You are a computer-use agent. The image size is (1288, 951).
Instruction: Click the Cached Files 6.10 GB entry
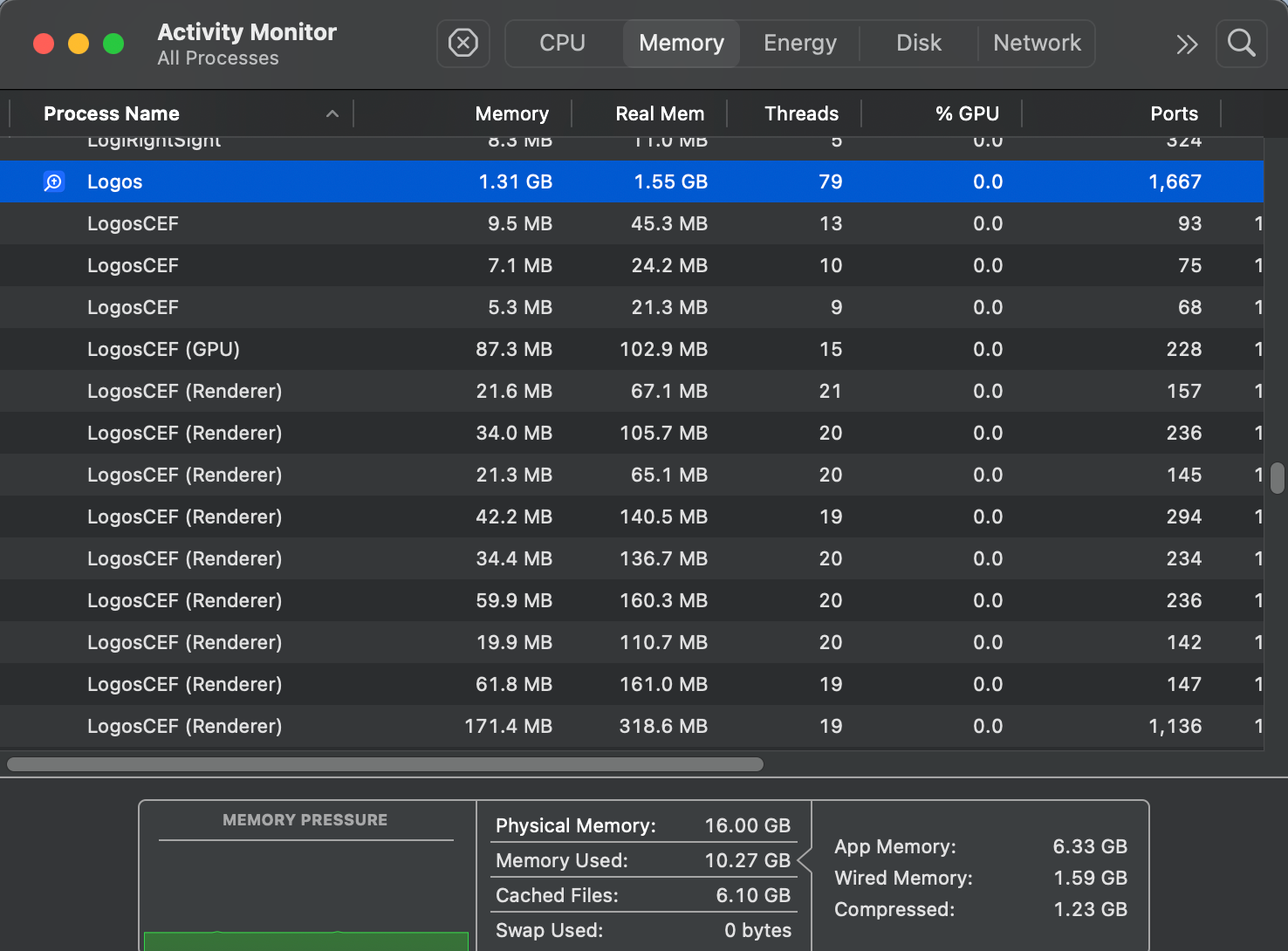pyautogui.click(x=643, y=895)
